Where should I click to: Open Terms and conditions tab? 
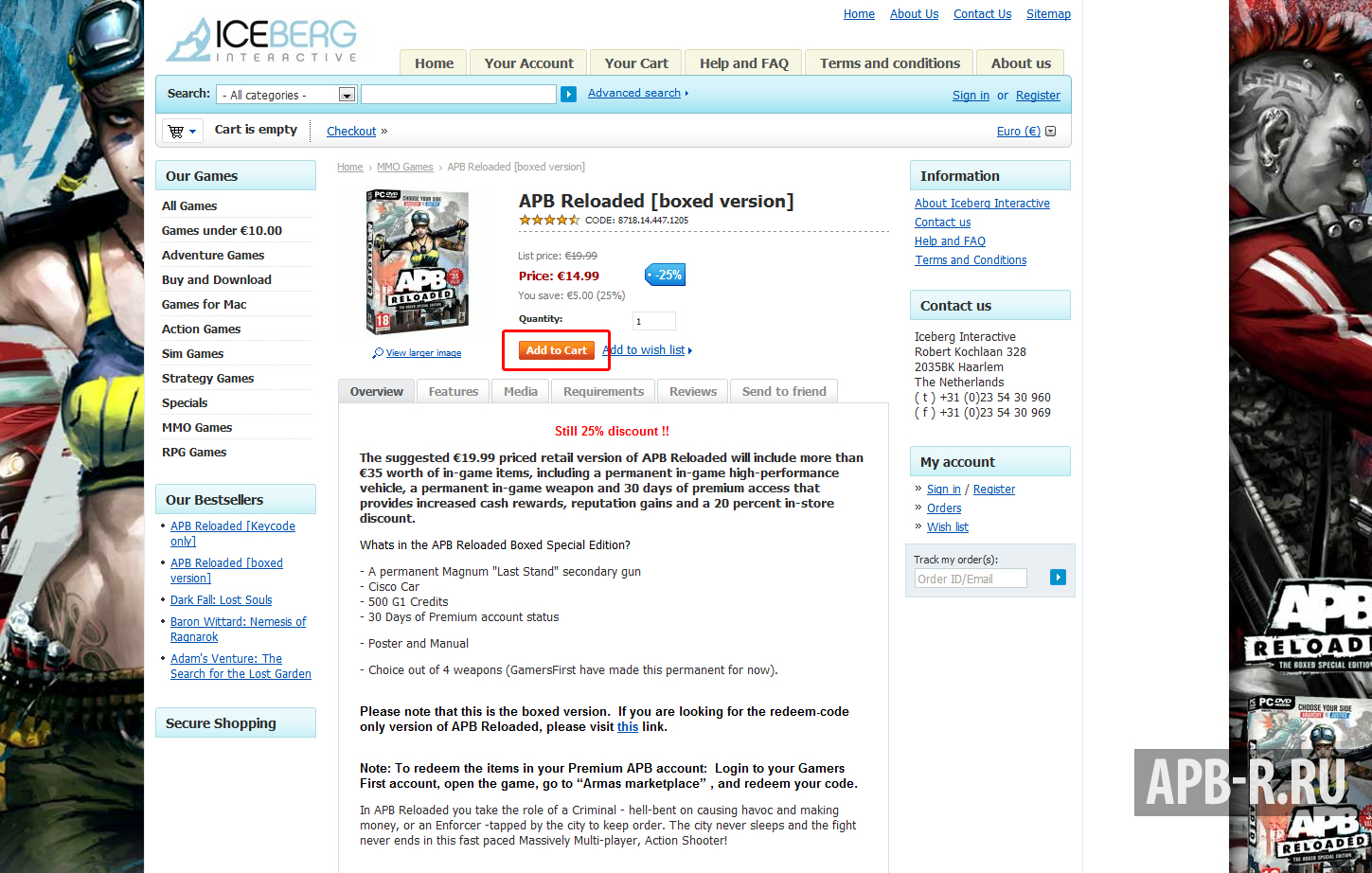tap(890, 63)
